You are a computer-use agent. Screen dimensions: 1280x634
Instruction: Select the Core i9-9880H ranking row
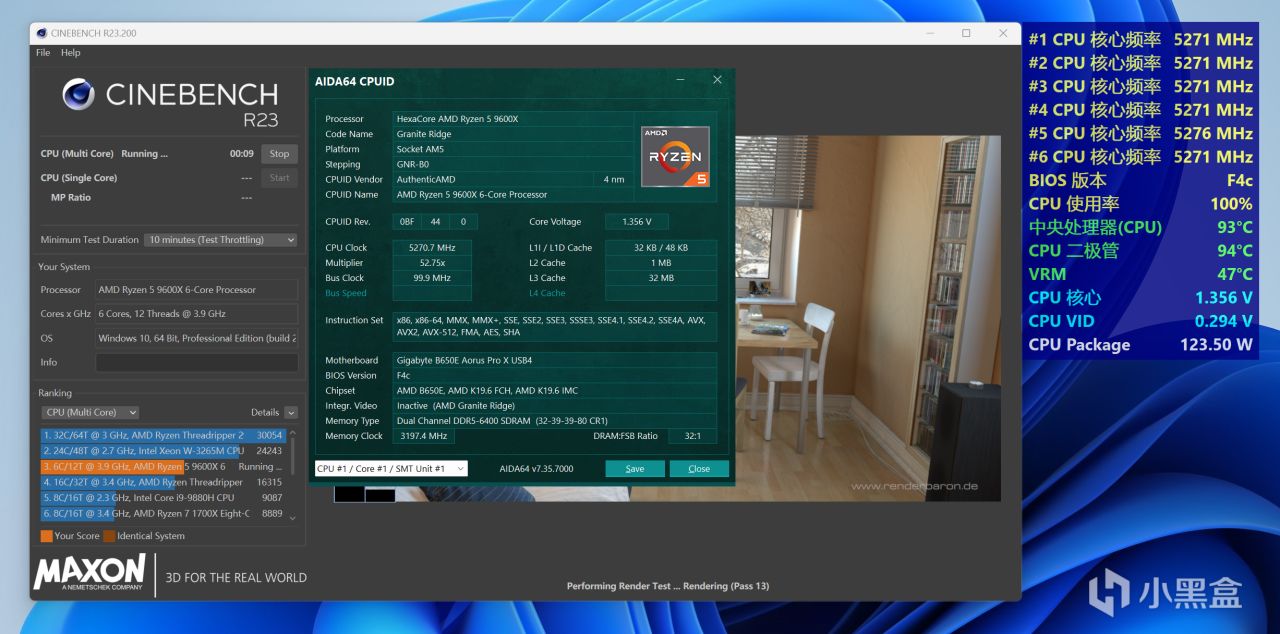click(x=163, y=498)
